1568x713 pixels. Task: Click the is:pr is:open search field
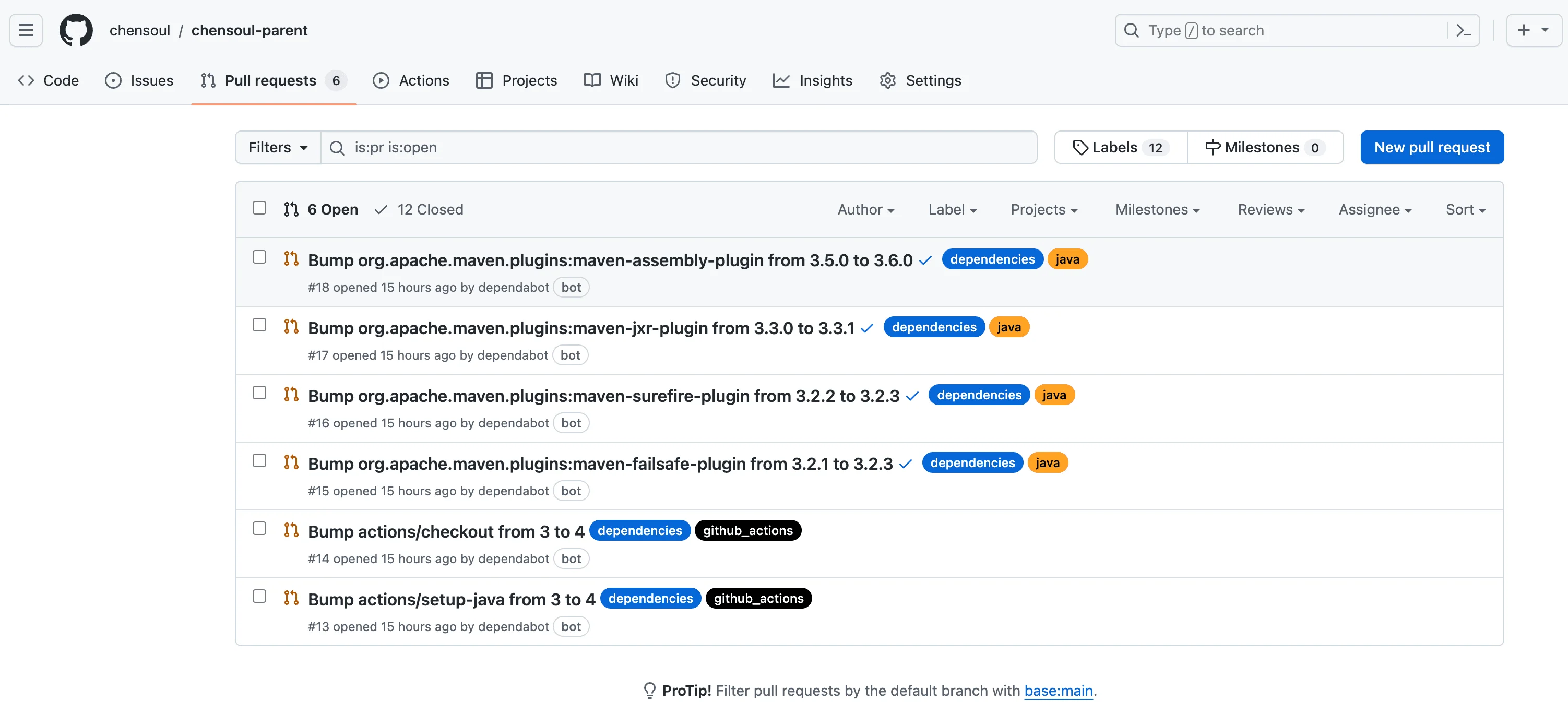pos(679,147)
